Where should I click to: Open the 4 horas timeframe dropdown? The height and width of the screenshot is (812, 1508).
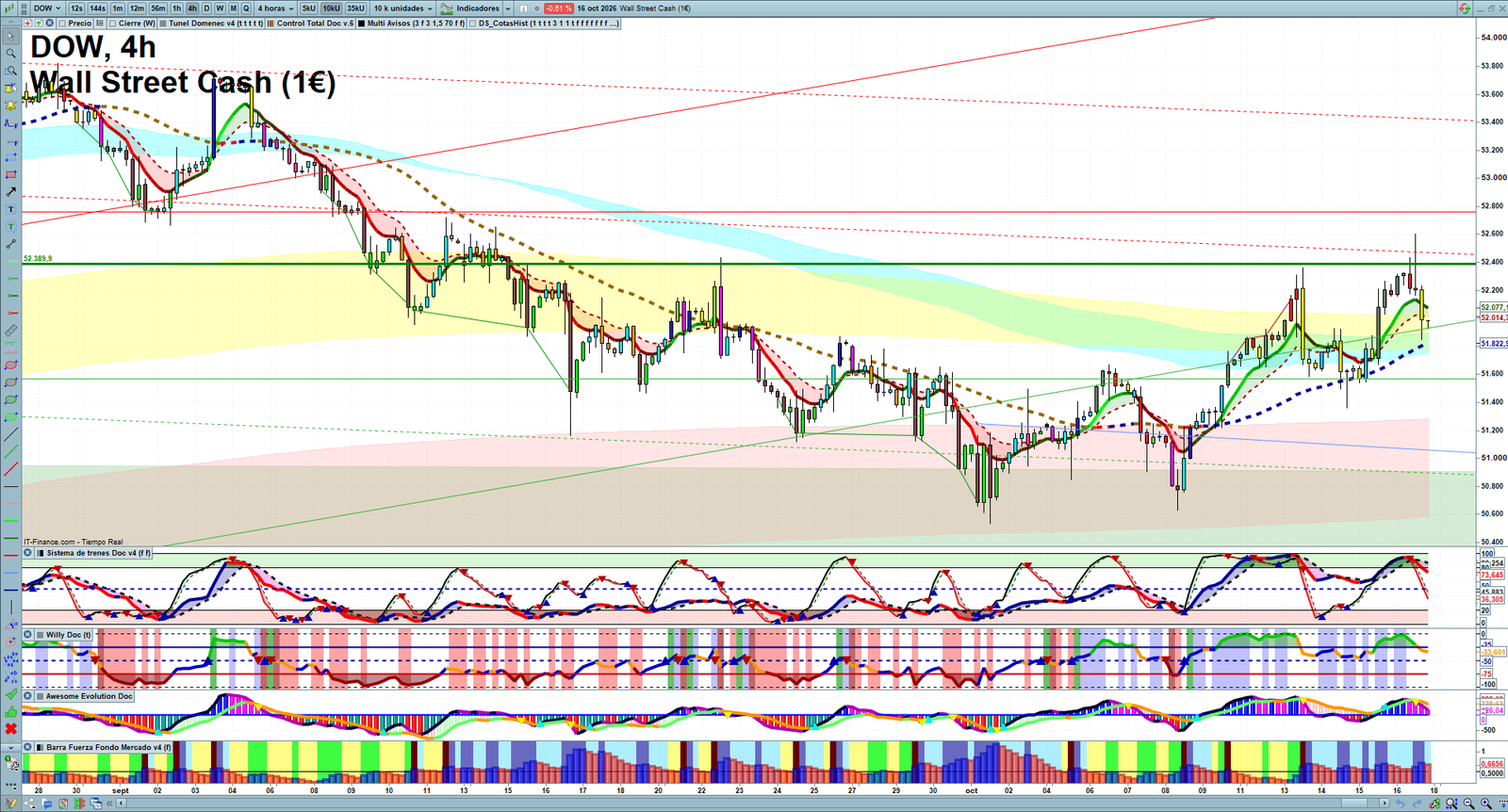[x=276, y=8]
